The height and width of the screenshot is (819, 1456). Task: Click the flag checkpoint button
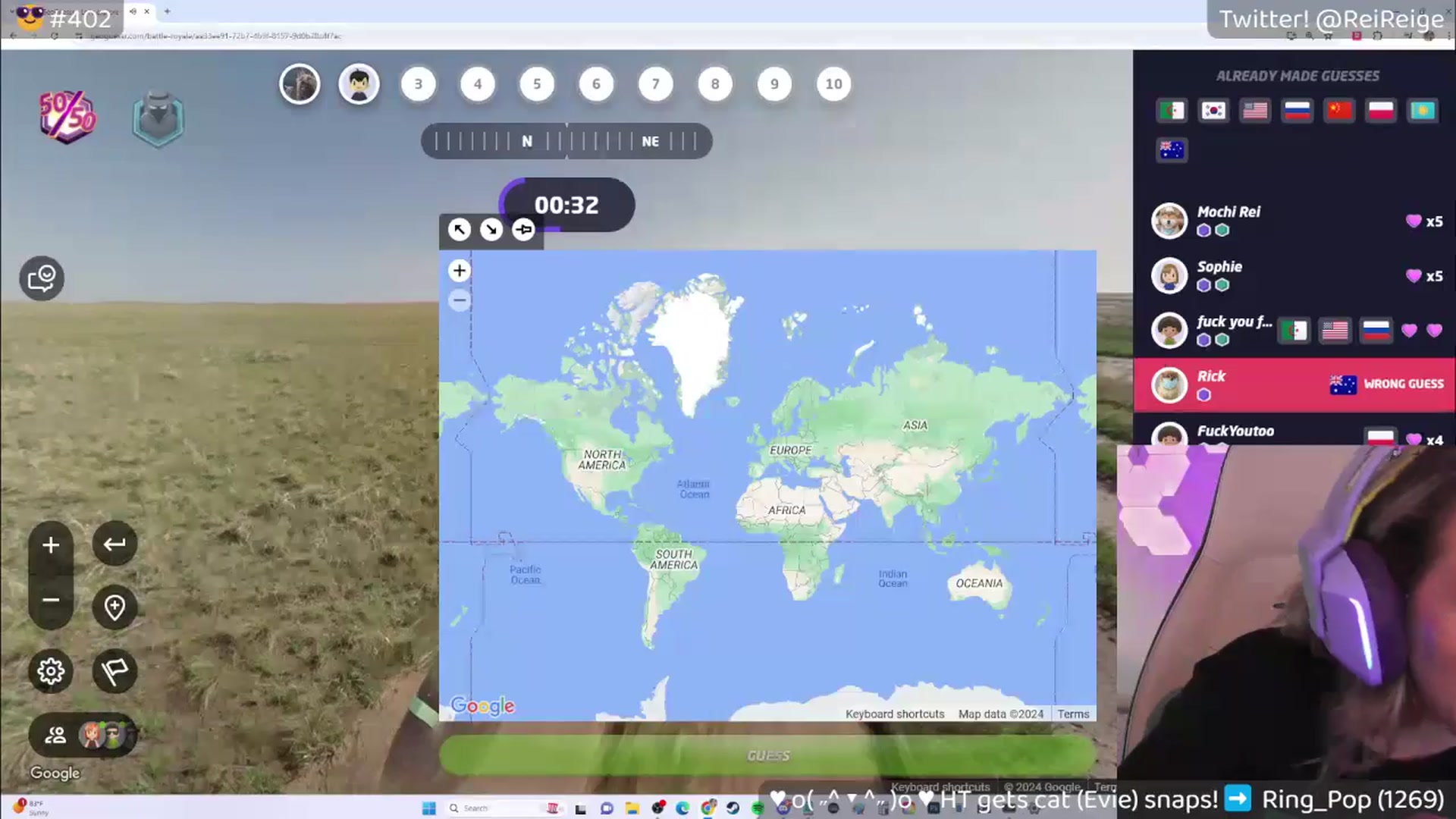coord(115,671)
